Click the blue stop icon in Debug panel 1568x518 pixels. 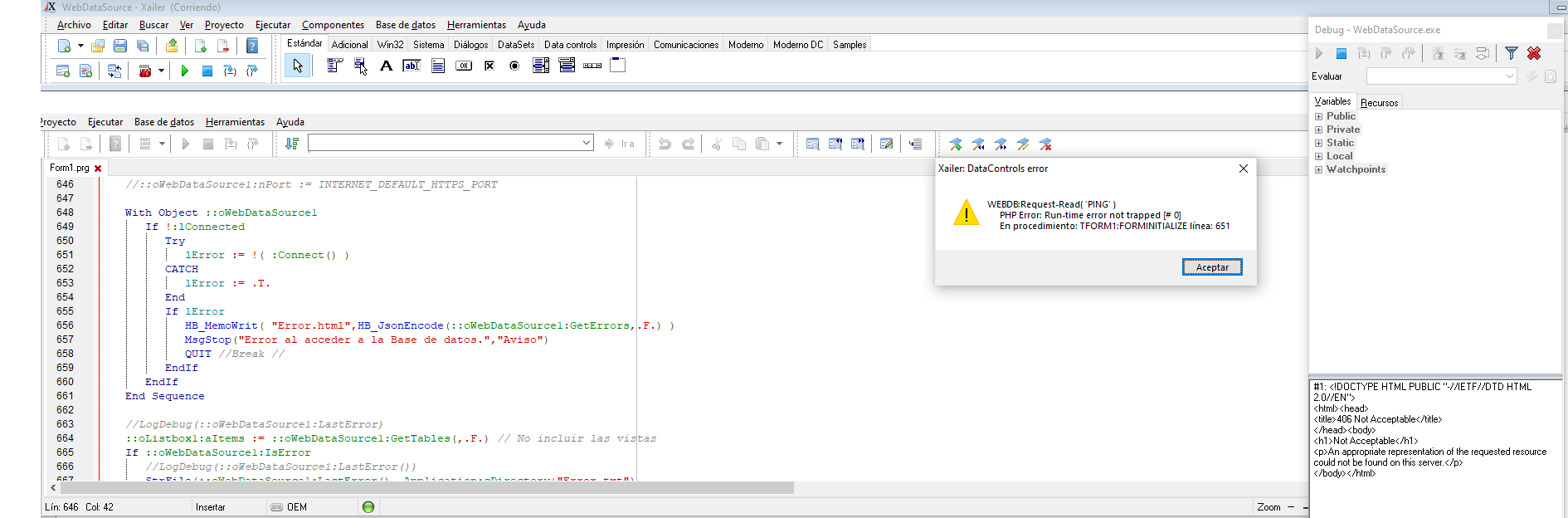[1341, 53]
